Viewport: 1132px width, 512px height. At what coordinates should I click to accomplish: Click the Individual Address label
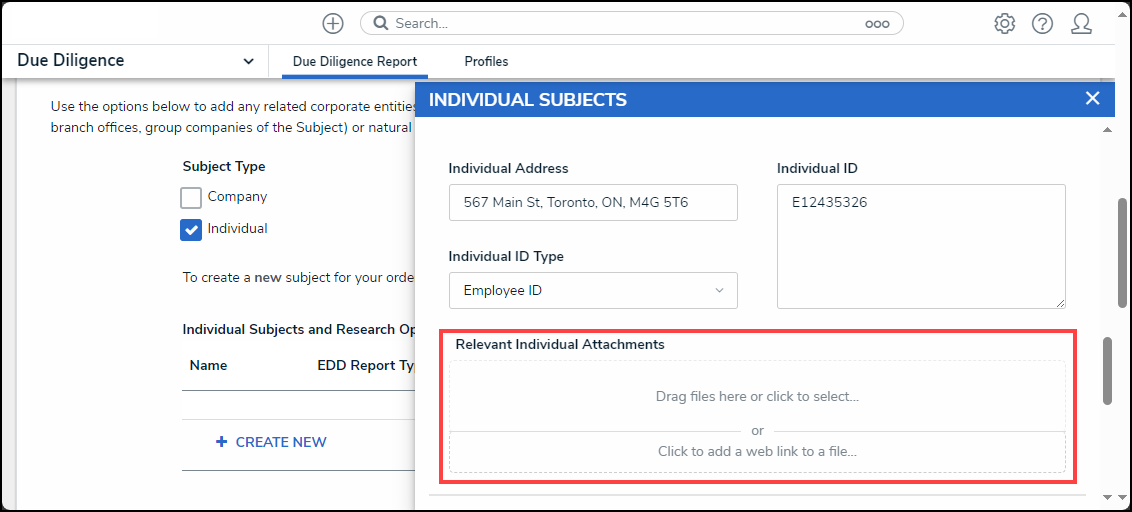pyautogui.click(x=508, y=168)
